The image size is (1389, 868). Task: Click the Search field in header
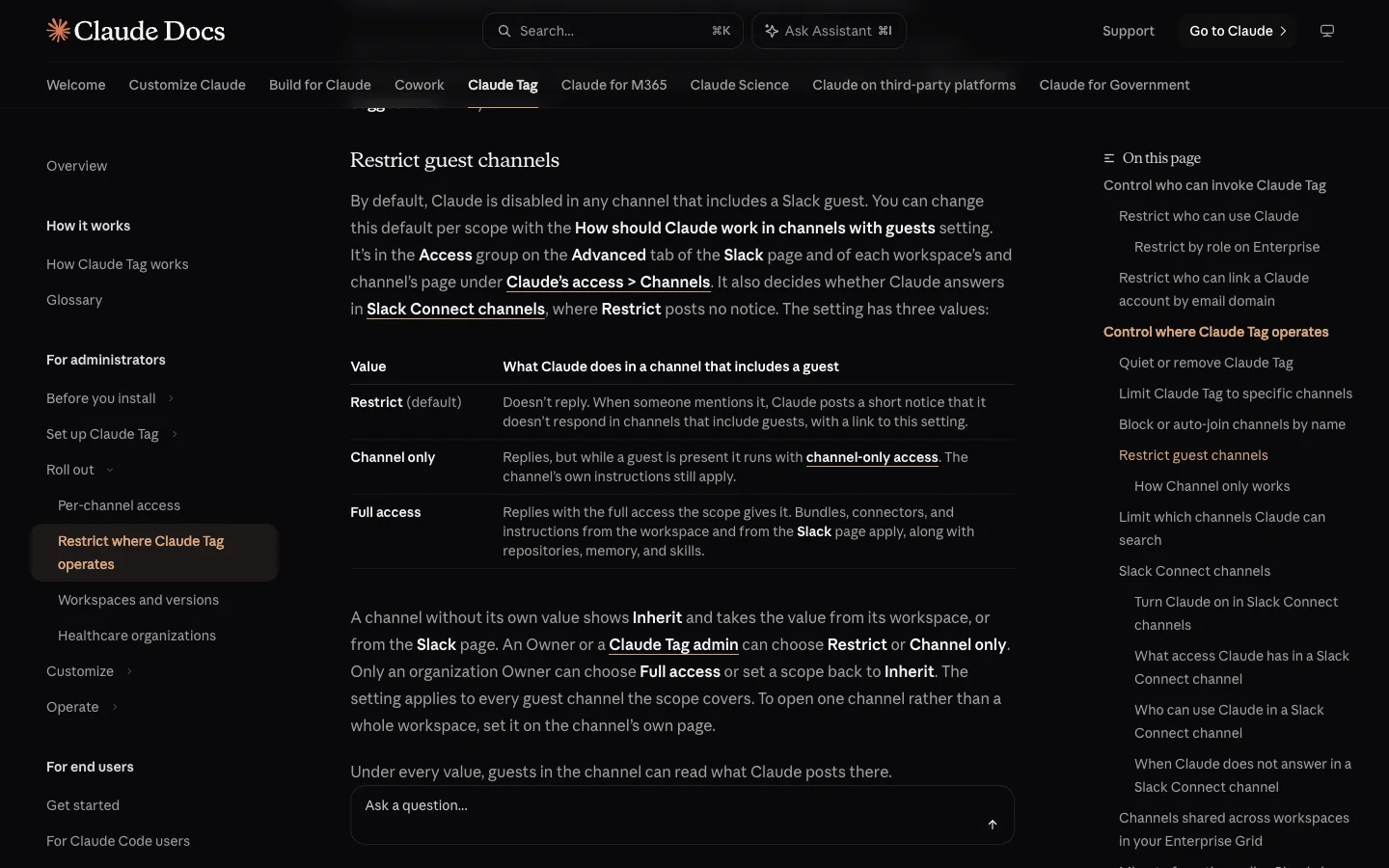[x=613, y=31]
